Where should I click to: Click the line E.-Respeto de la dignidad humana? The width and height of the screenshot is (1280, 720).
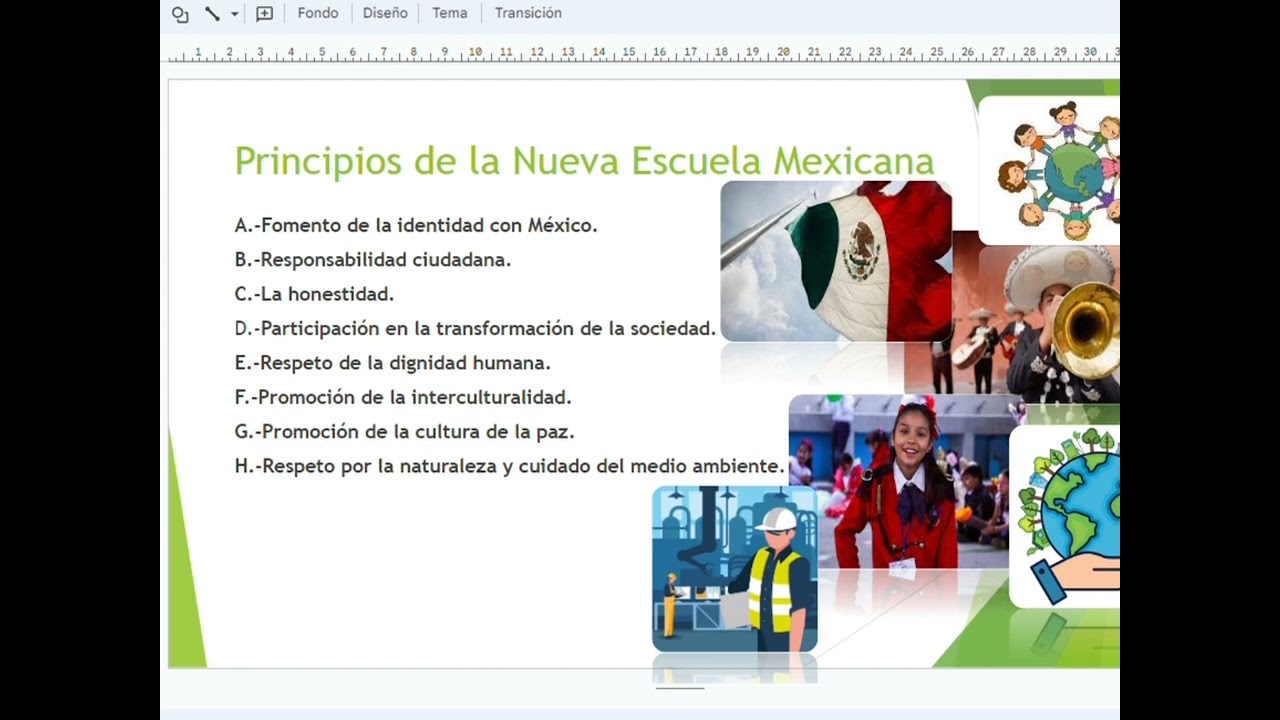pos(392,362)
